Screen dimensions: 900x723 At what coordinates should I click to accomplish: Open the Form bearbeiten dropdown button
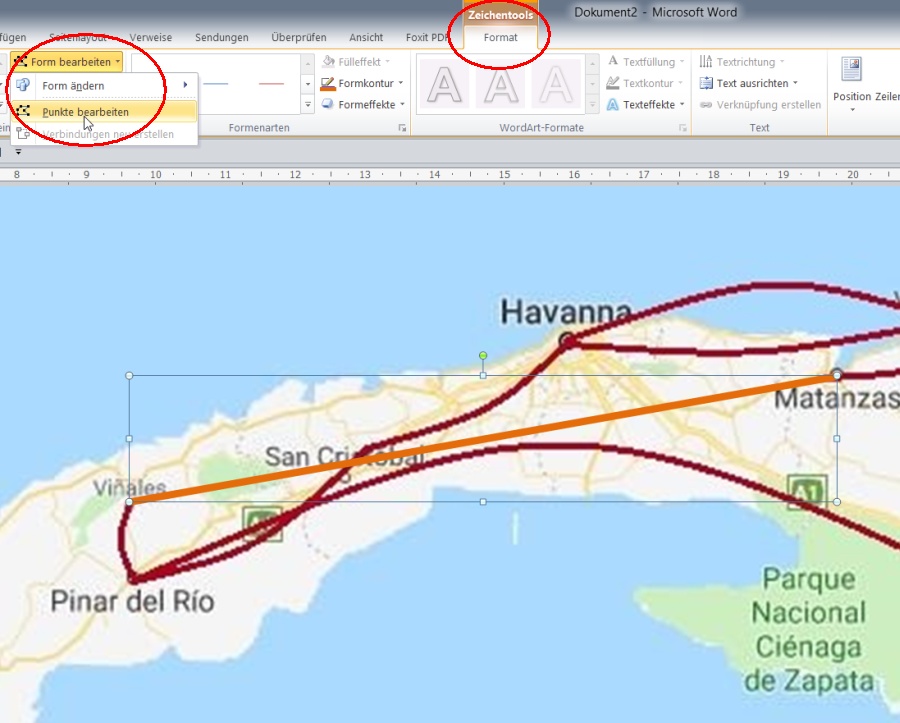[67, 61]
